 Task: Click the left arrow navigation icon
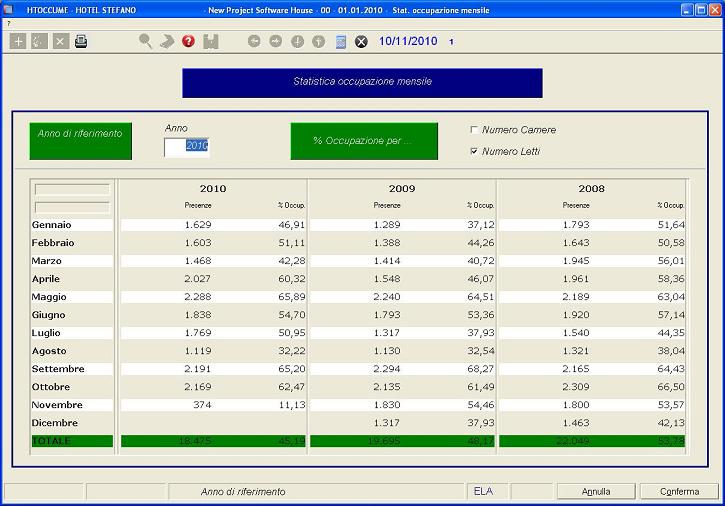[254, 41]
